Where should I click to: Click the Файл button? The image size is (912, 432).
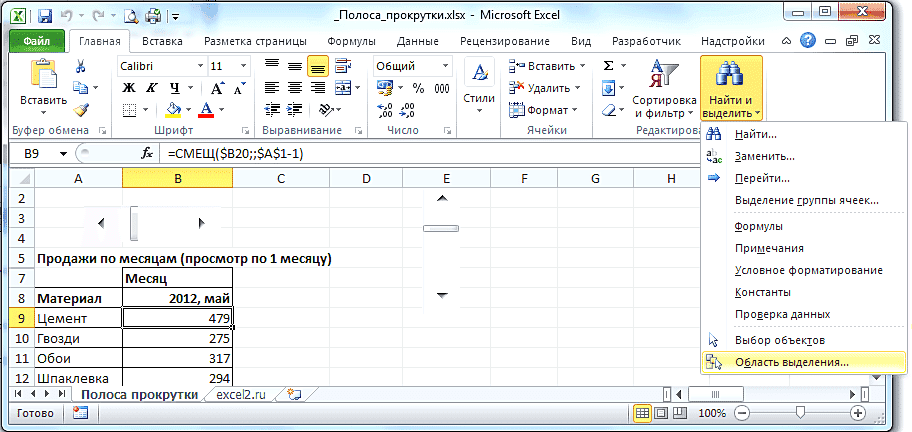coord(37,42)
